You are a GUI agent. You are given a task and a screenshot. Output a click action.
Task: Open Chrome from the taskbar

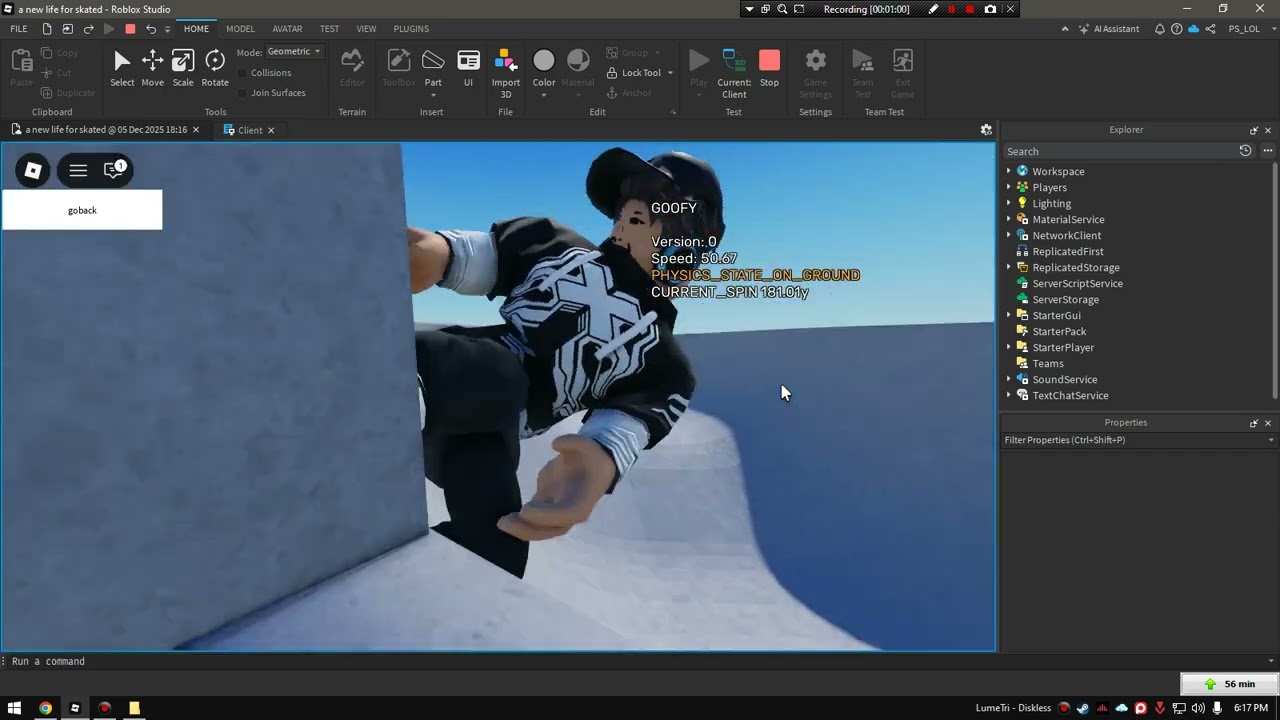(45, 708)
